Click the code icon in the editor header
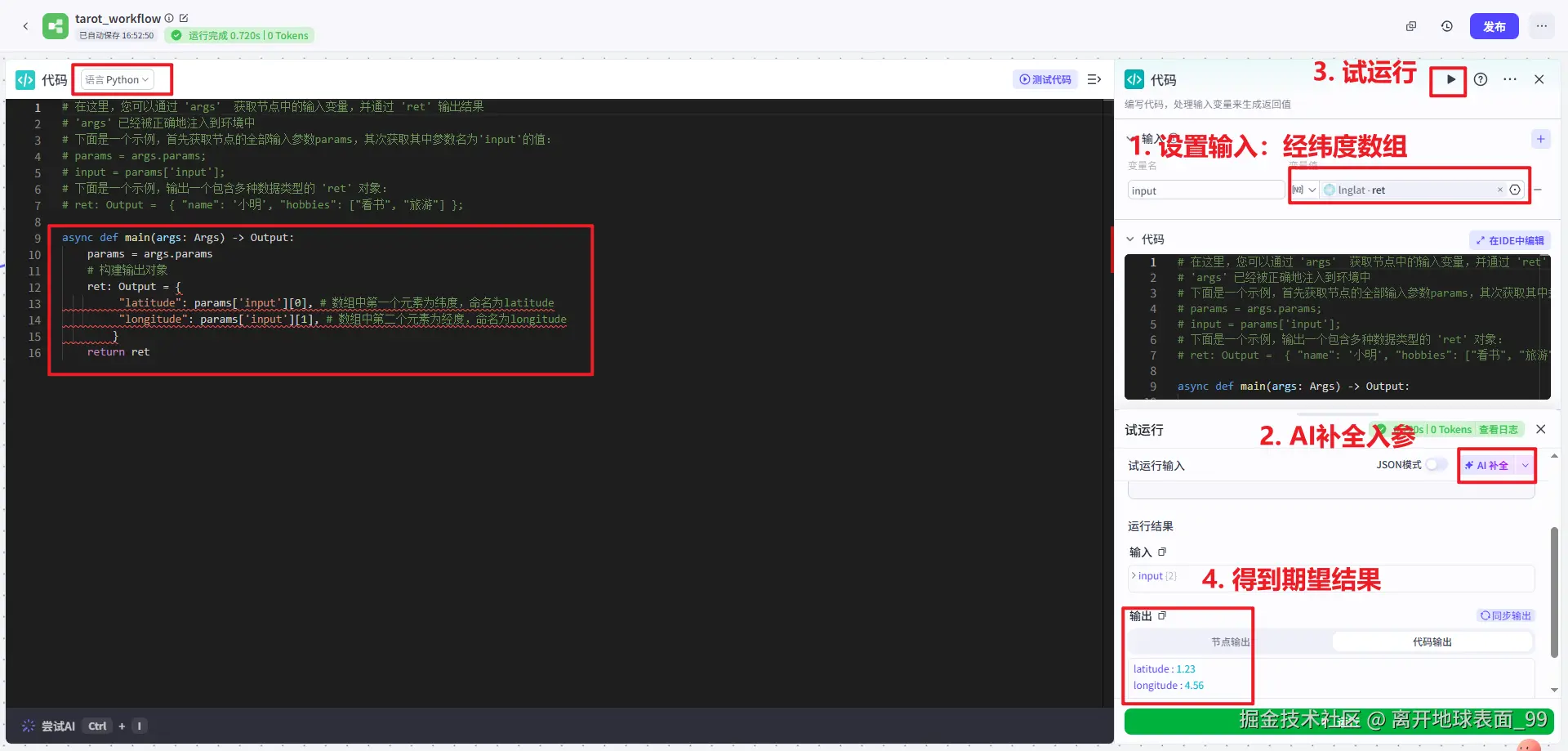The height and width of the screenshot is (751, 1568). point(25,79)
